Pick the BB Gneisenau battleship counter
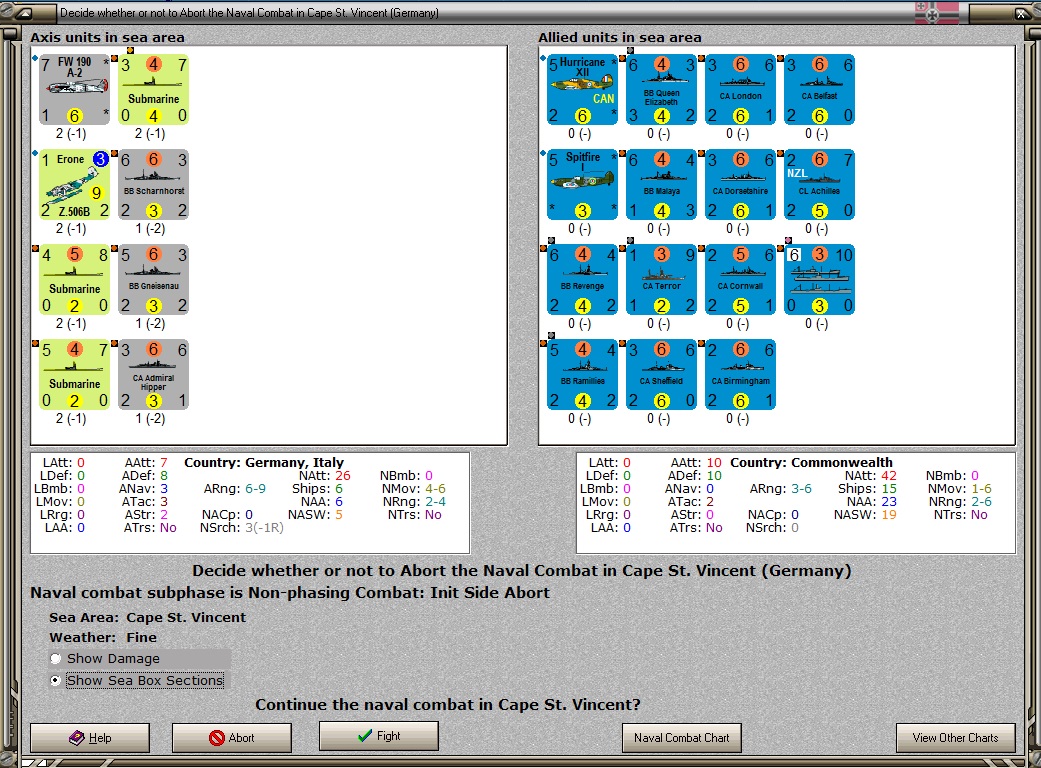 pyautogui.click(x=153, y=279)
